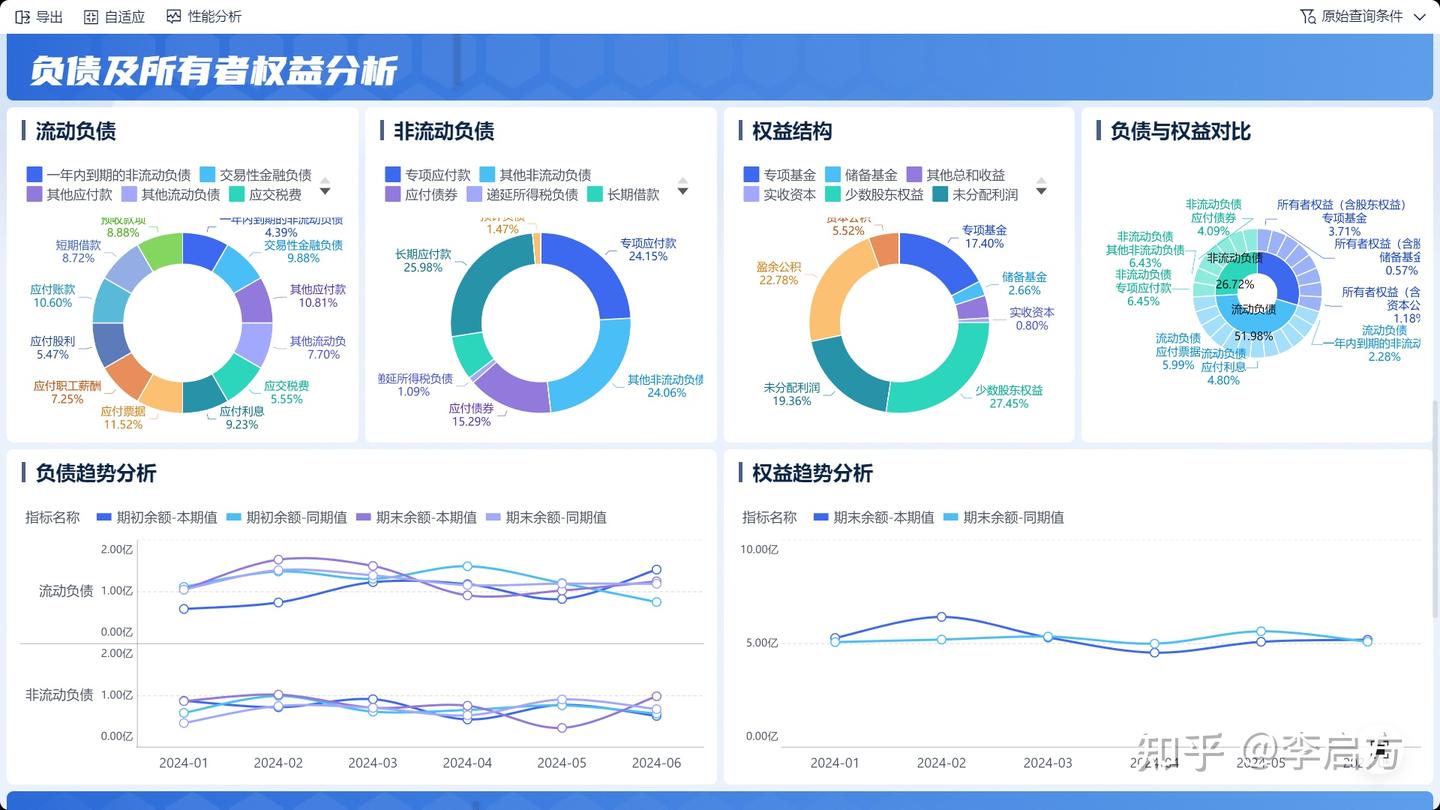Click the 自适应 text label
Image resolution: width=1440 pixels, height=810 pixels.
[x=122, y=16]
